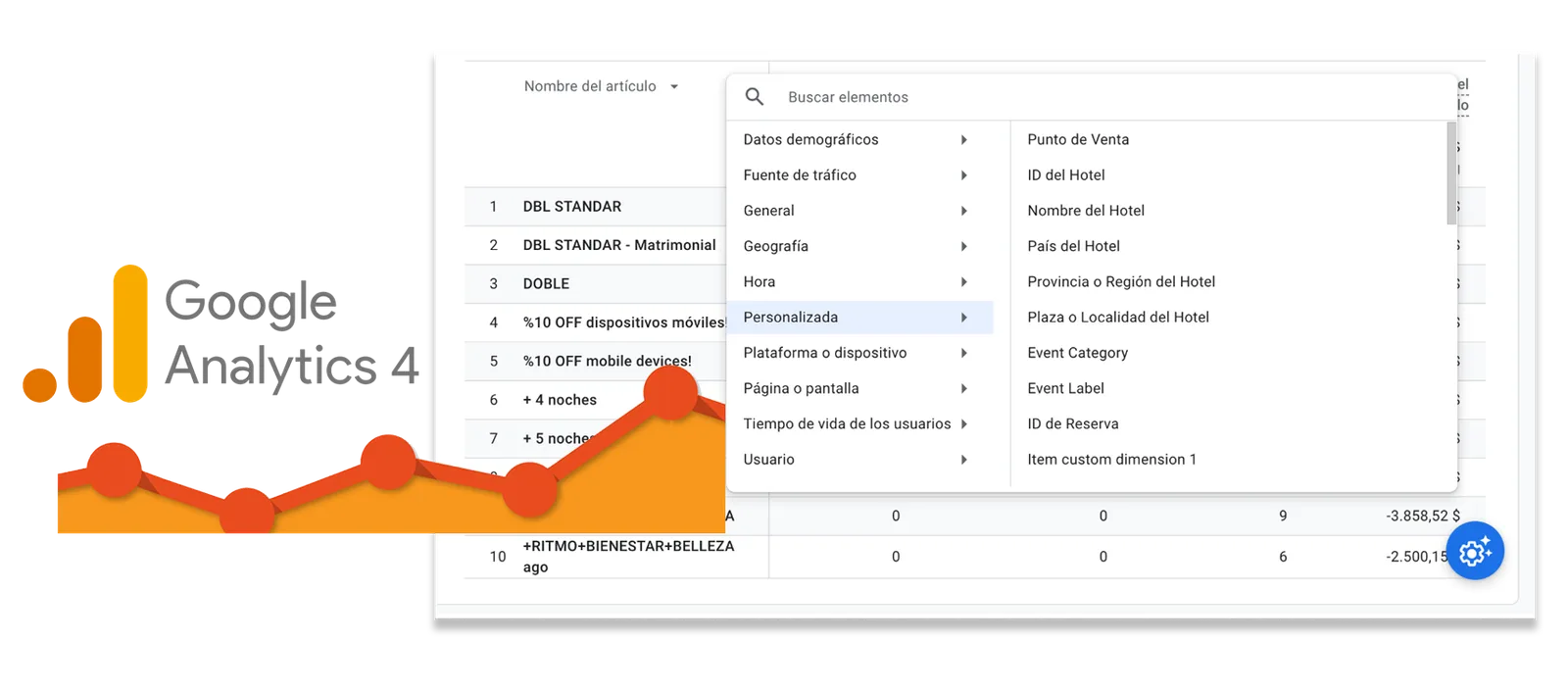This screenshot has height=690, width=1568.
Task: Click the DBL STANDAR row name
Action: pos(572,207)
